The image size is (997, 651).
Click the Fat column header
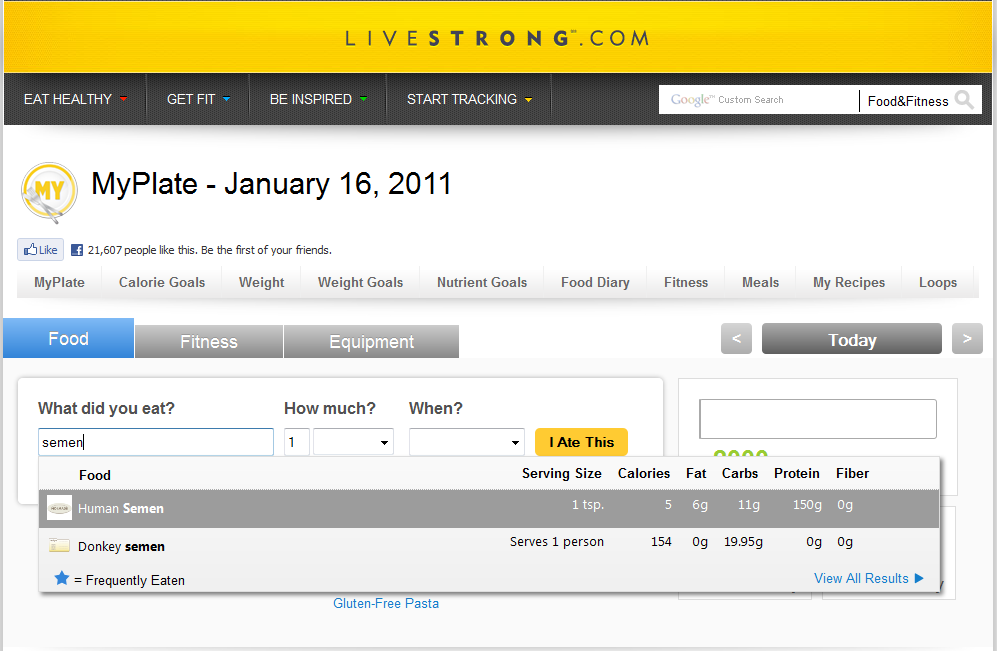[696, 474]
